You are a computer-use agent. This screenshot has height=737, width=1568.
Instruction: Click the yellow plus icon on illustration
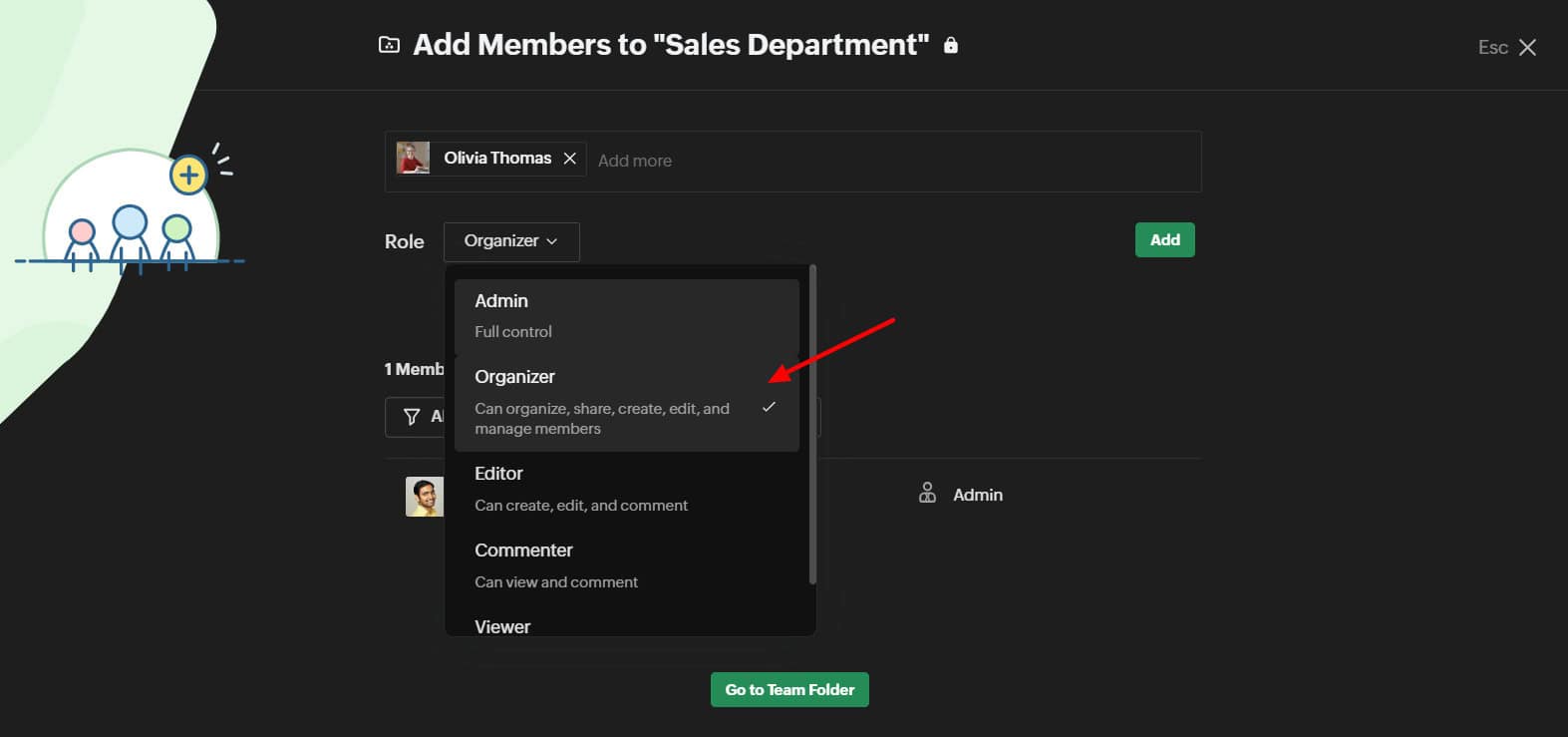[187, 176]
